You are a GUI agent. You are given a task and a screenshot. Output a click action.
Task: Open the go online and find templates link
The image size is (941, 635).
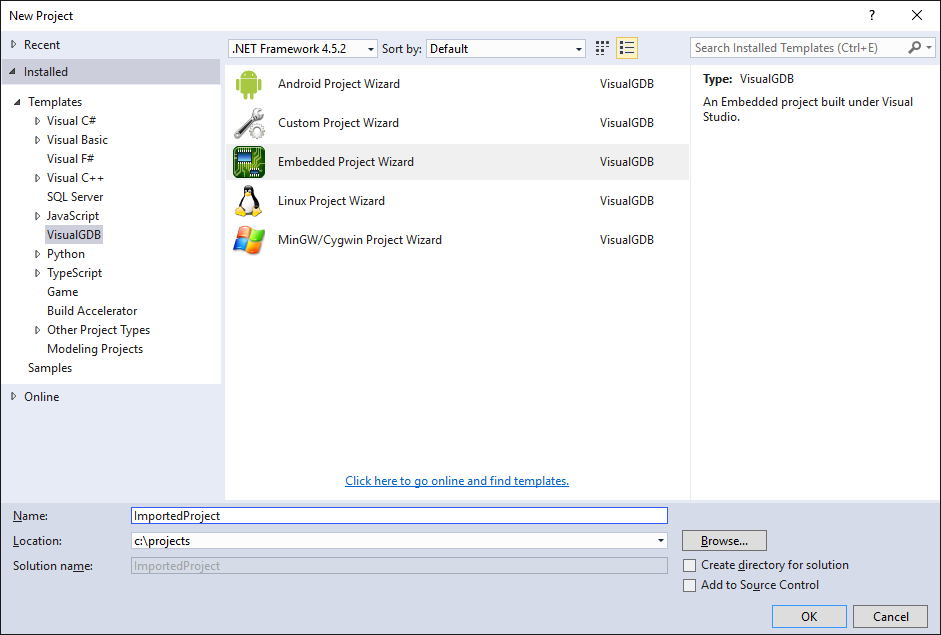pos(457,481)
